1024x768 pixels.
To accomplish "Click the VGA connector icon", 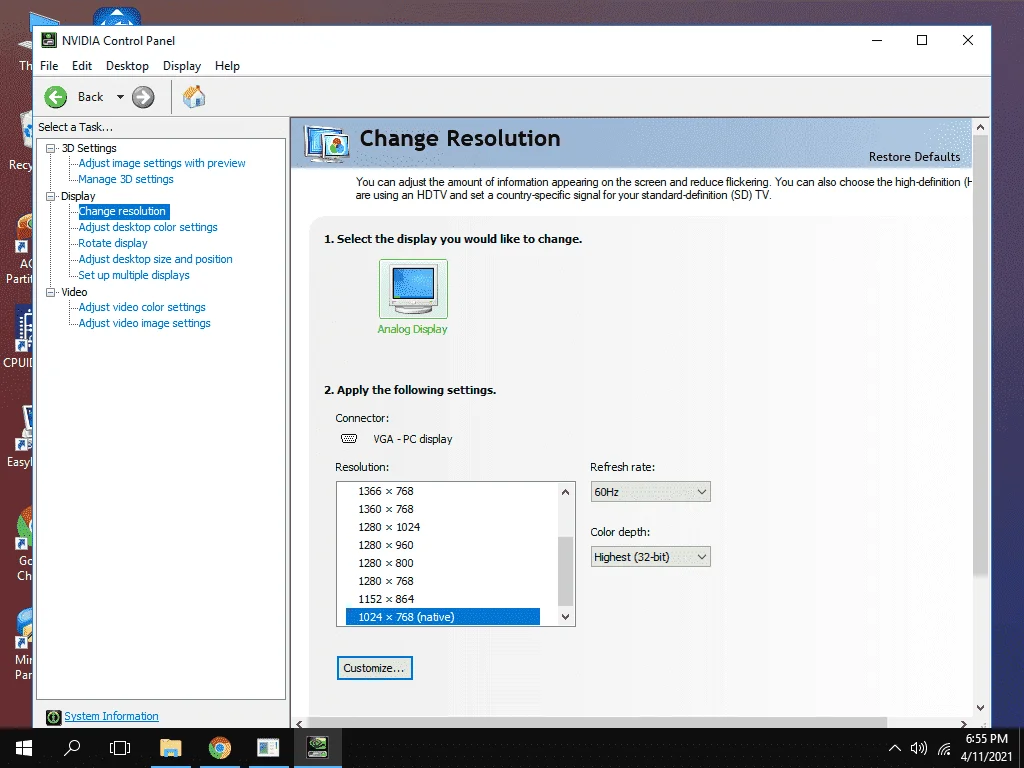I will 349,439.
